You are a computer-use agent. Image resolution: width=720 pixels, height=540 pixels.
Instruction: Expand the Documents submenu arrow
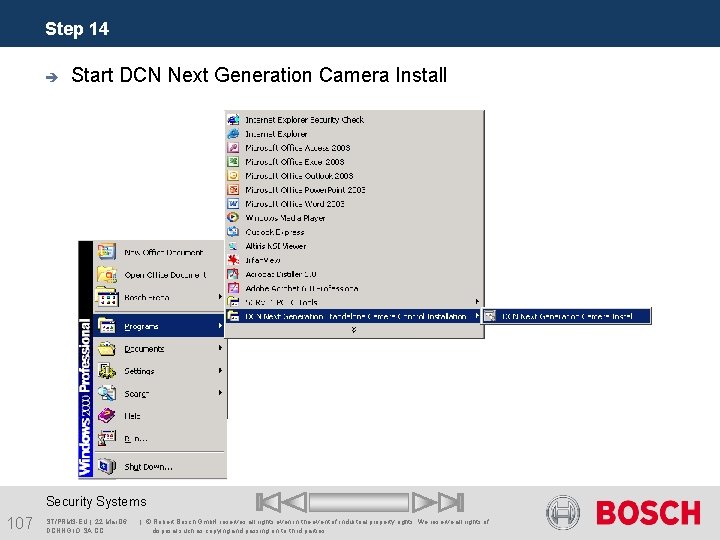220,348
